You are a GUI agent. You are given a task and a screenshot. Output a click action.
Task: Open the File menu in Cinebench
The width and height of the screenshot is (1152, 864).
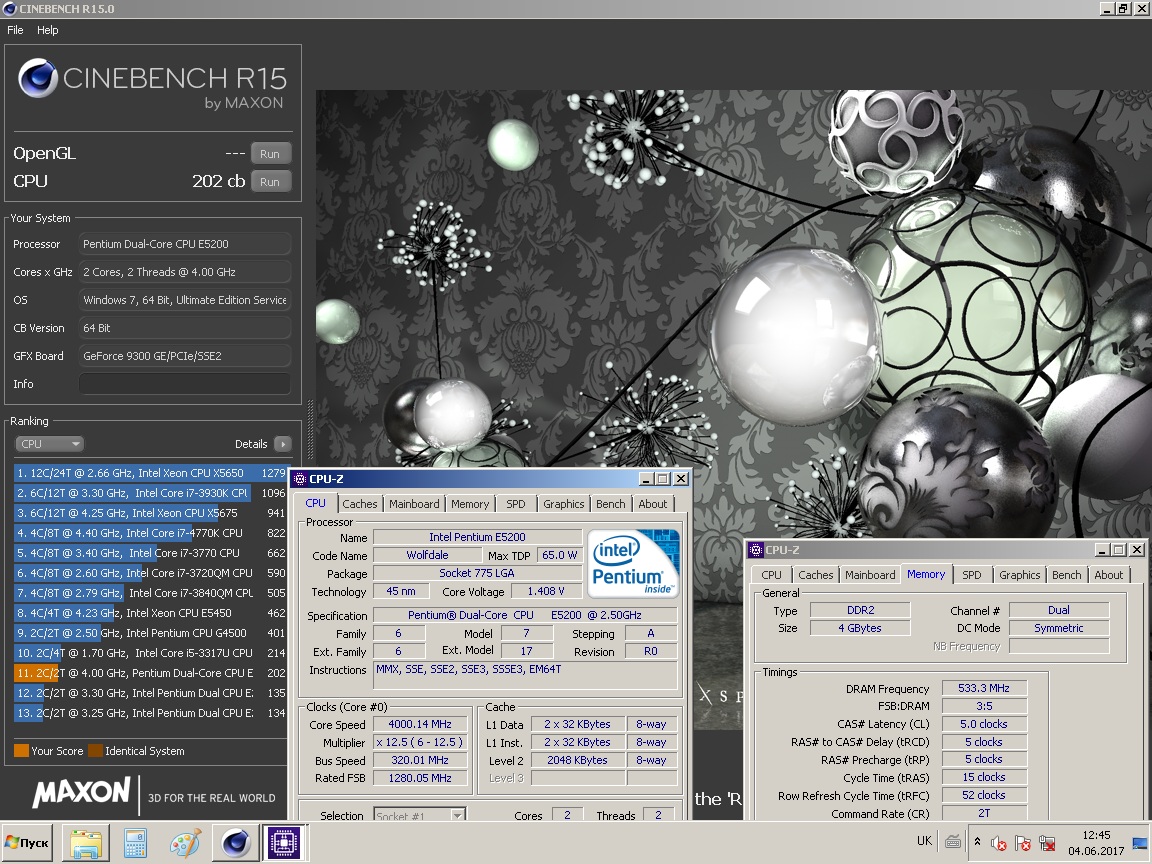15,30
